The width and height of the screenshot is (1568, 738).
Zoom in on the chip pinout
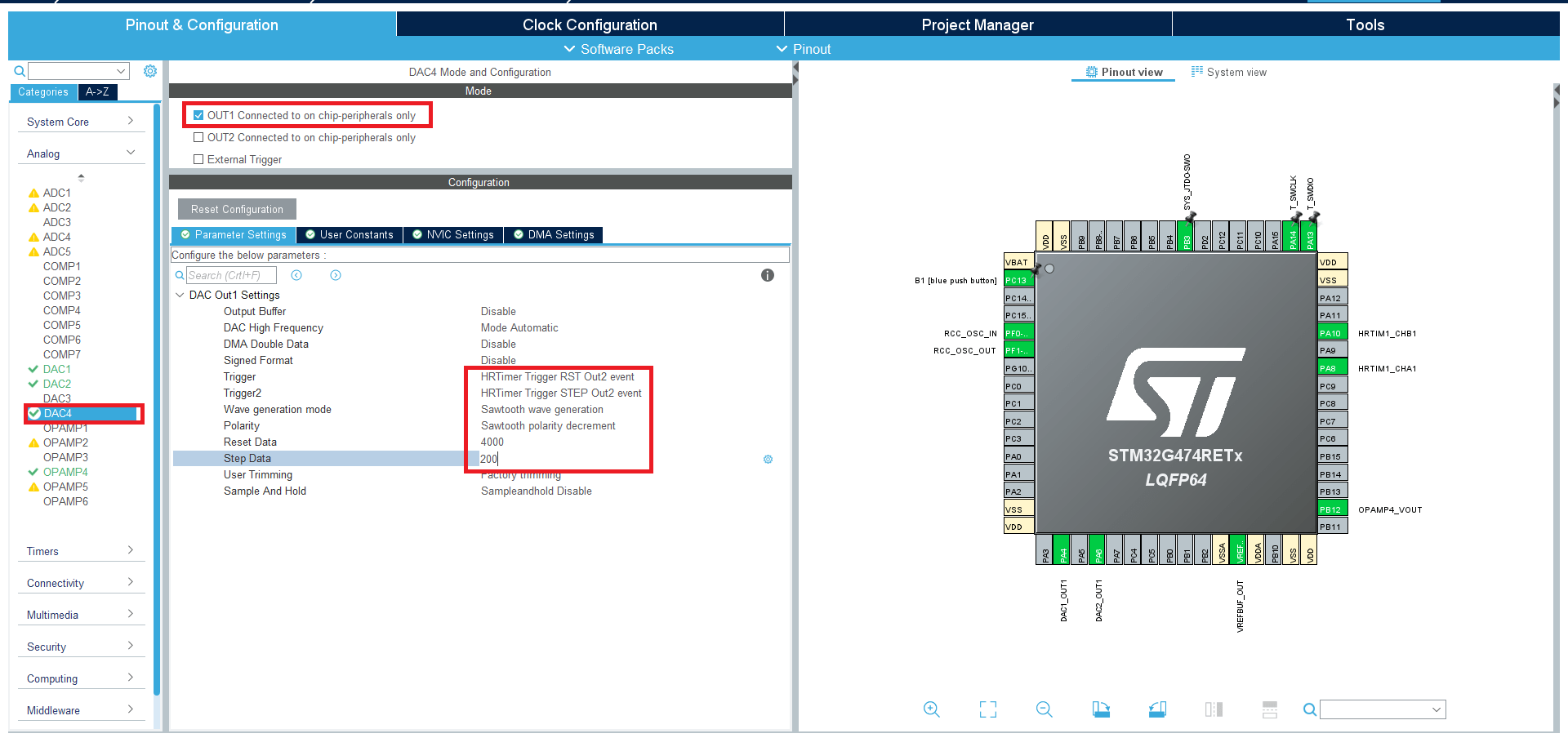tap(931, 709)
